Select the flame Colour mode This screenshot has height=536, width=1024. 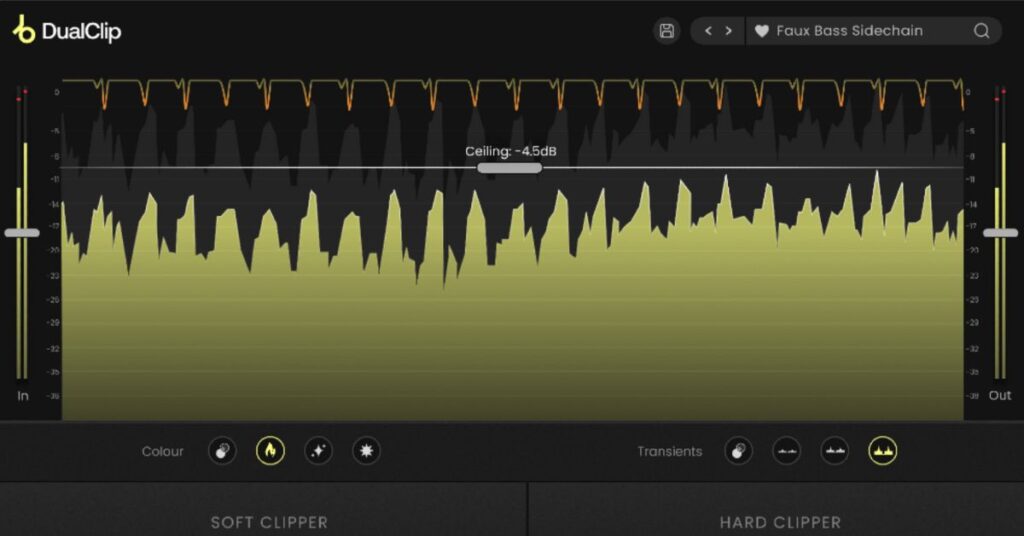click(x=270, y=450)
